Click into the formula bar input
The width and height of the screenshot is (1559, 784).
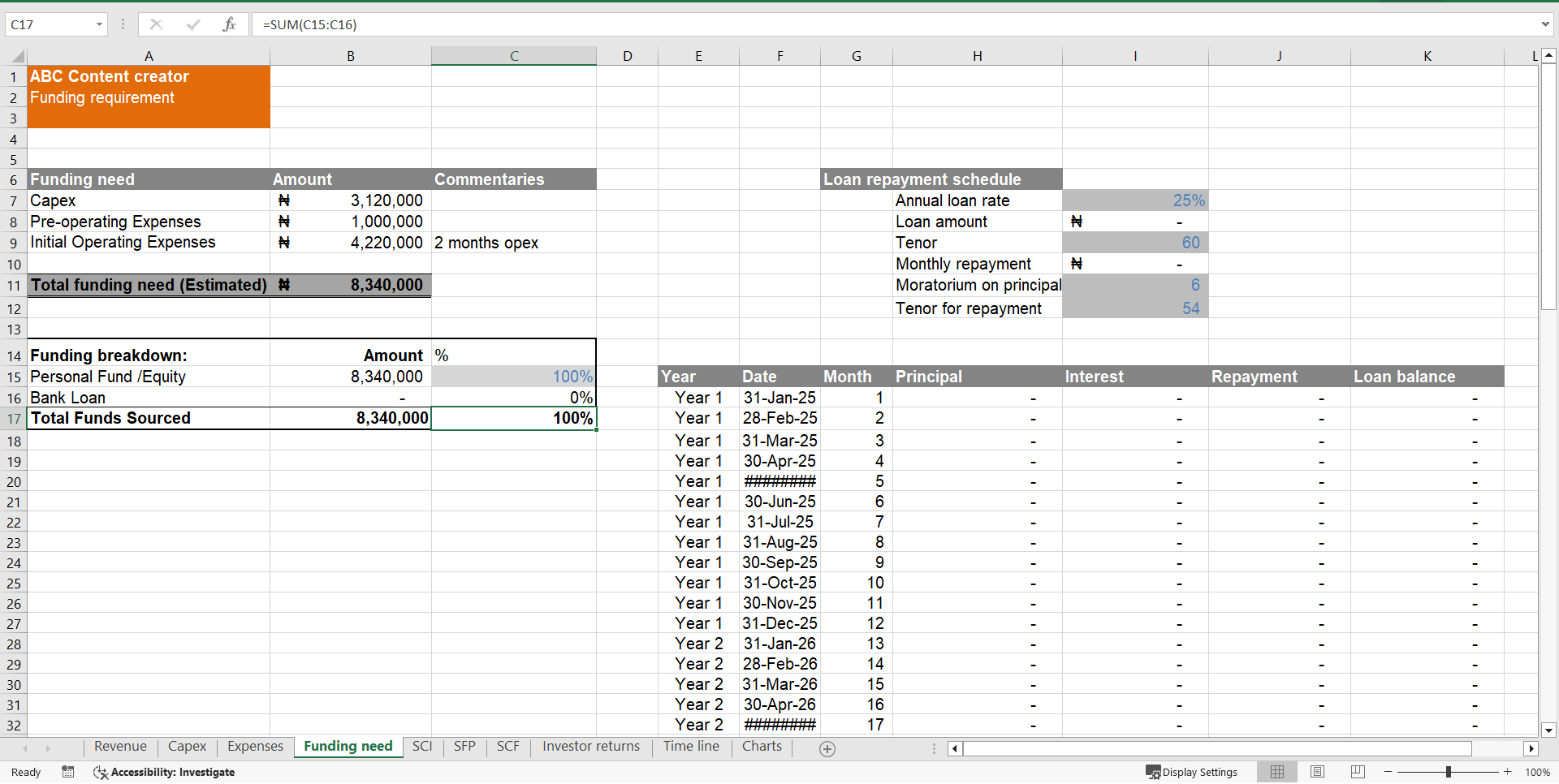[x=893, y=24]
